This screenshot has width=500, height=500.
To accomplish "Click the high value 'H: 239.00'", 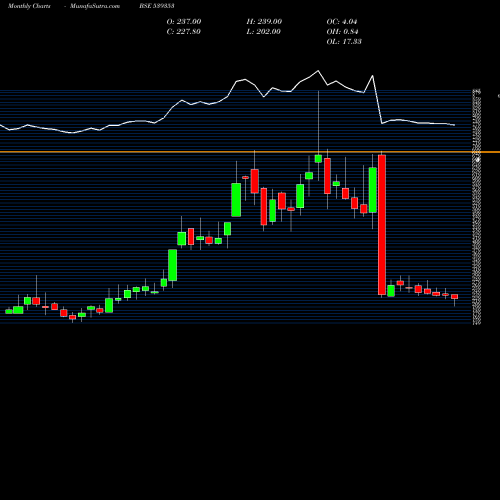I will coord(264,22).
